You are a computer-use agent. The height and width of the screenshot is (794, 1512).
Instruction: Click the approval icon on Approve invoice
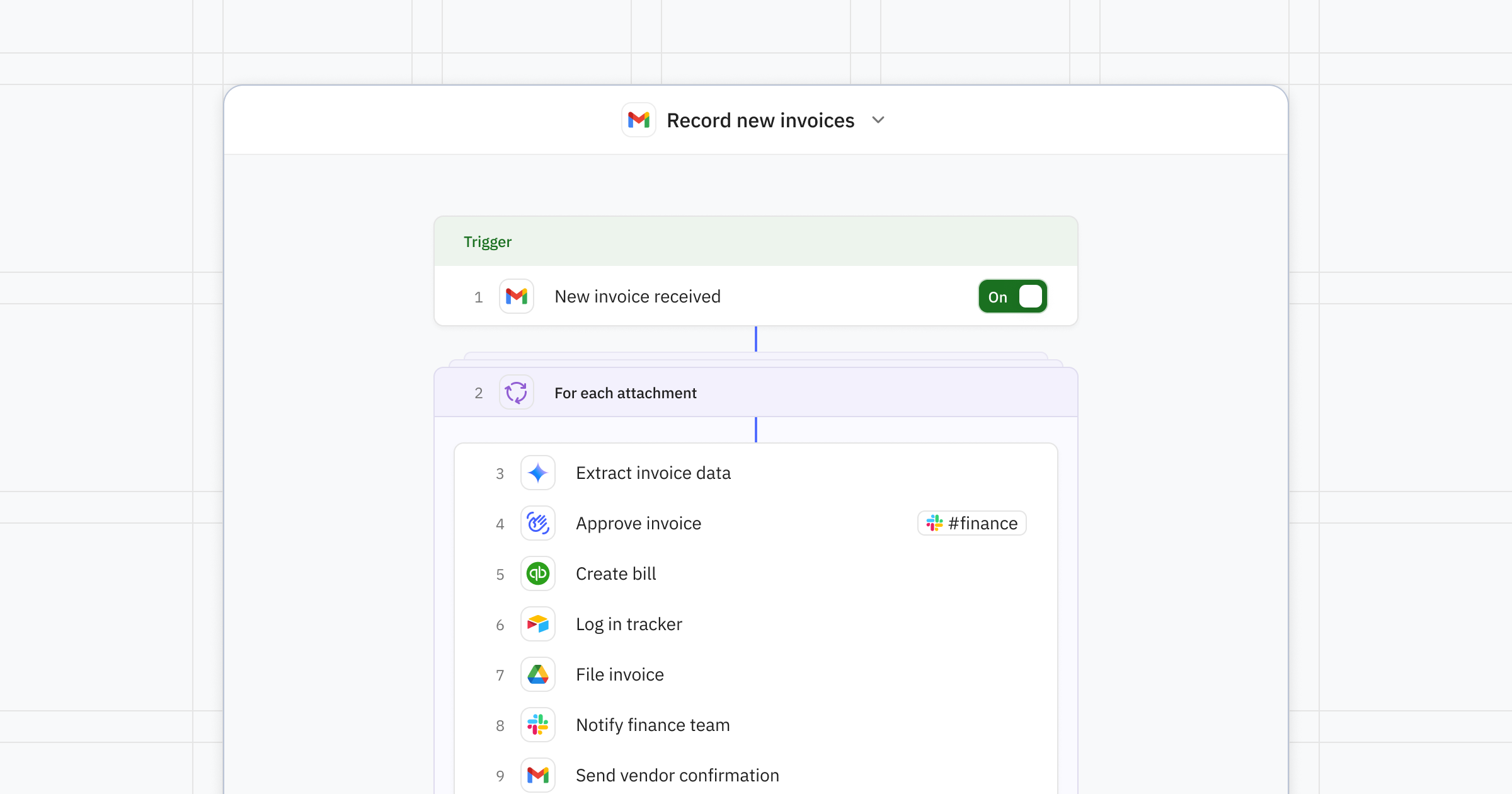click(x=538, y=523)
